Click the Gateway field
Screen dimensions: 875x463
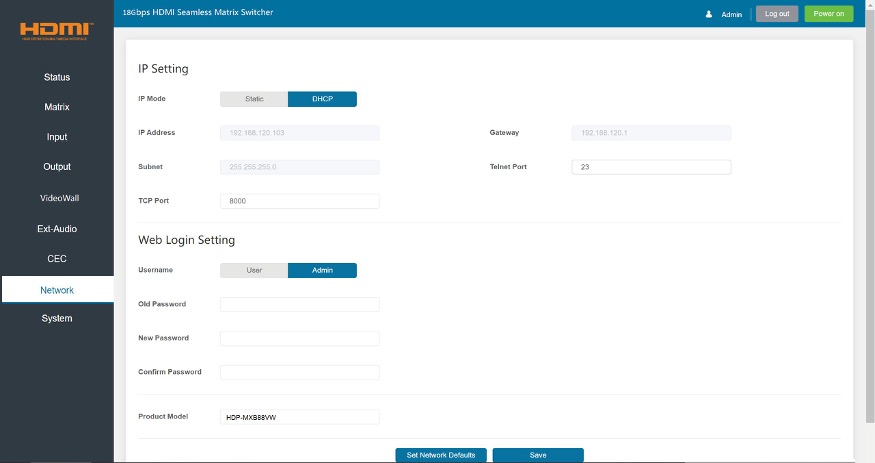click(651, 133)
